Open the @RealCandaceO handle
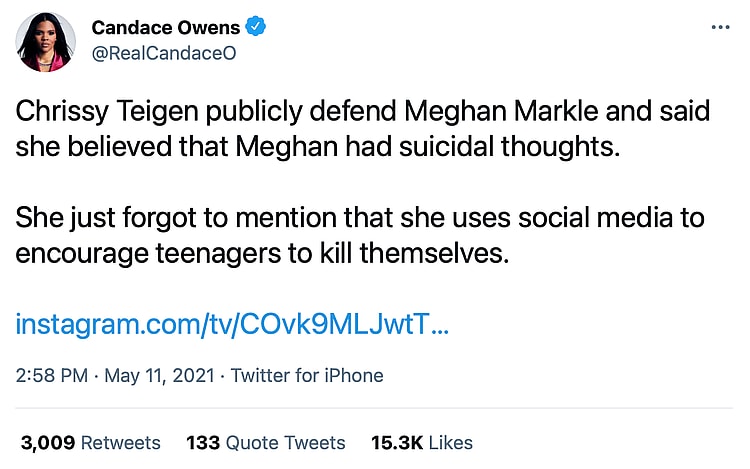The image size is (750, 469). pyautogui.click(x=163, y=54)
